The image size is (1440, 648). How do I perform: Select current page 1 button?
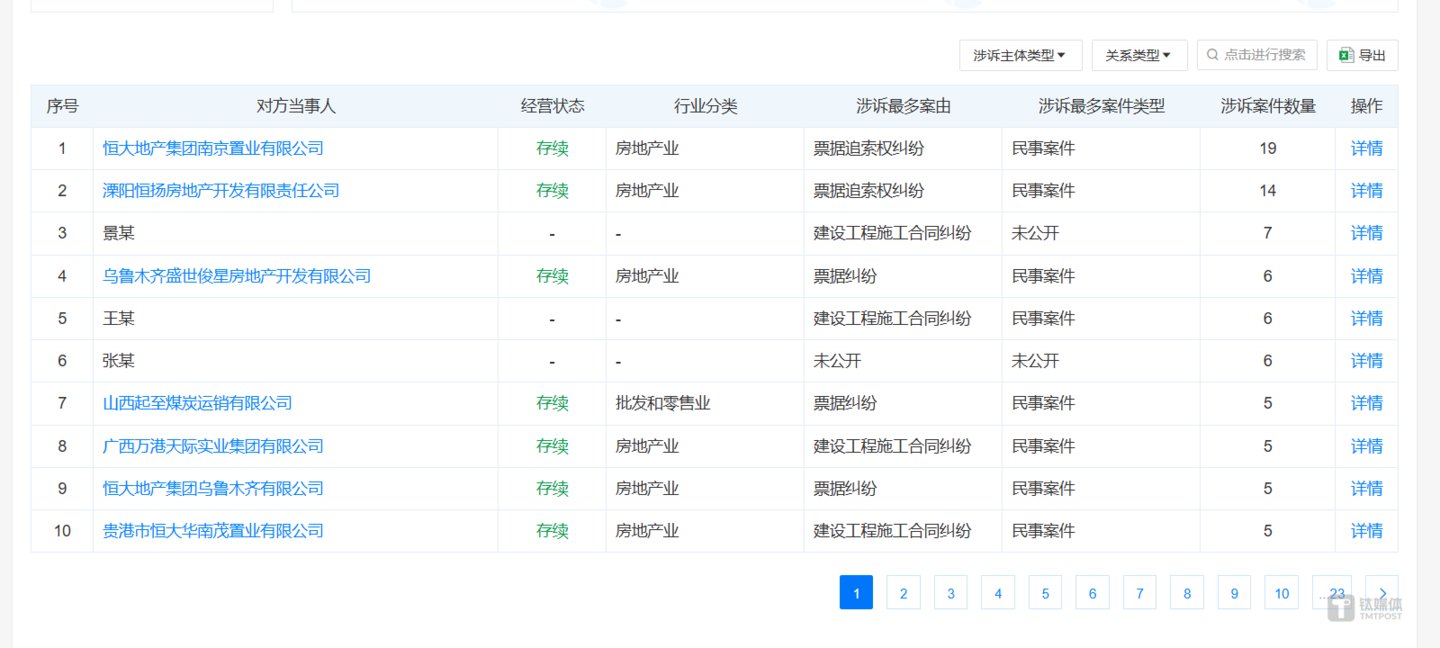pos(856,593)
